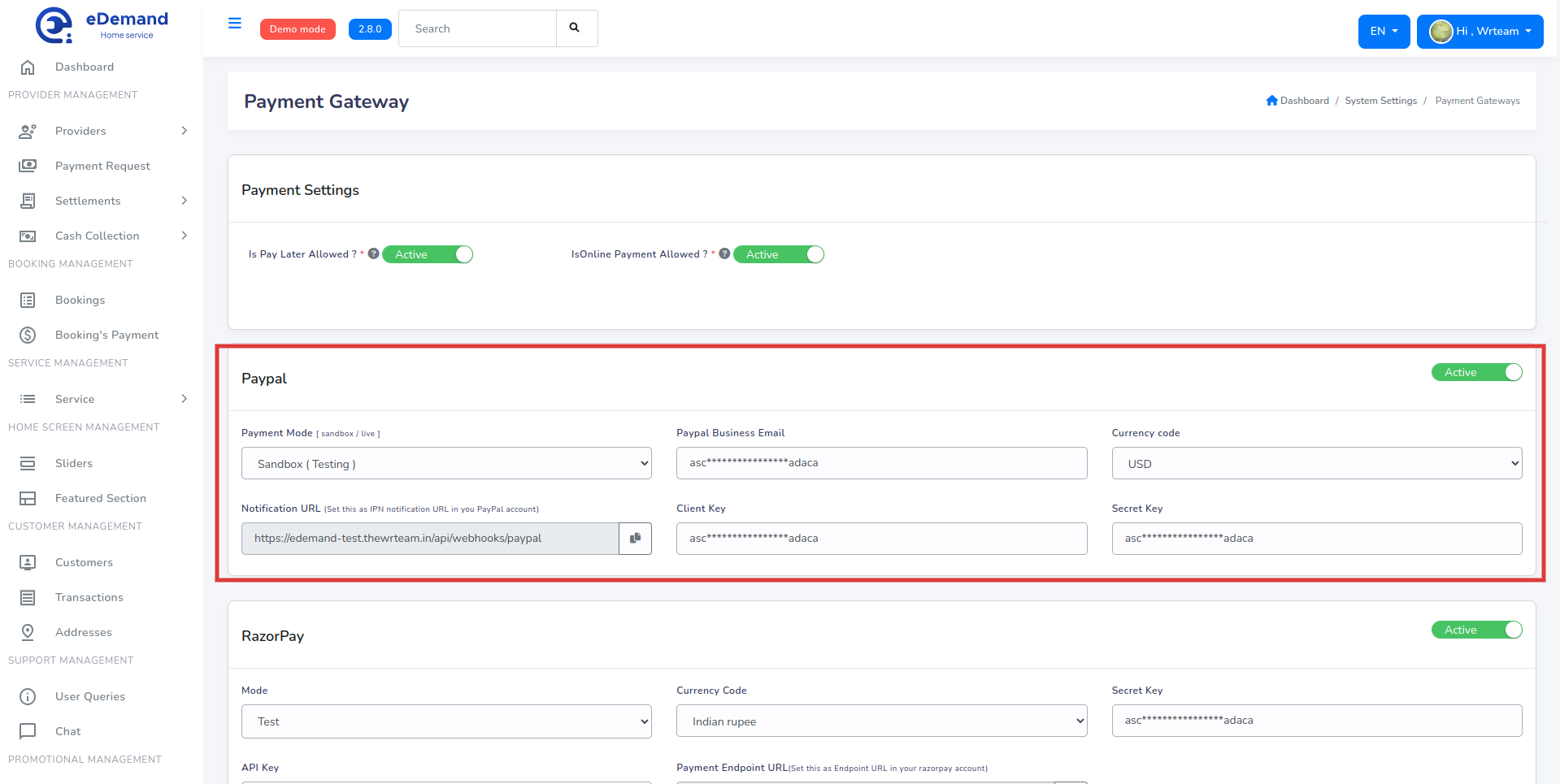
Task: Click the Payment Request icon
Action: 28,166
